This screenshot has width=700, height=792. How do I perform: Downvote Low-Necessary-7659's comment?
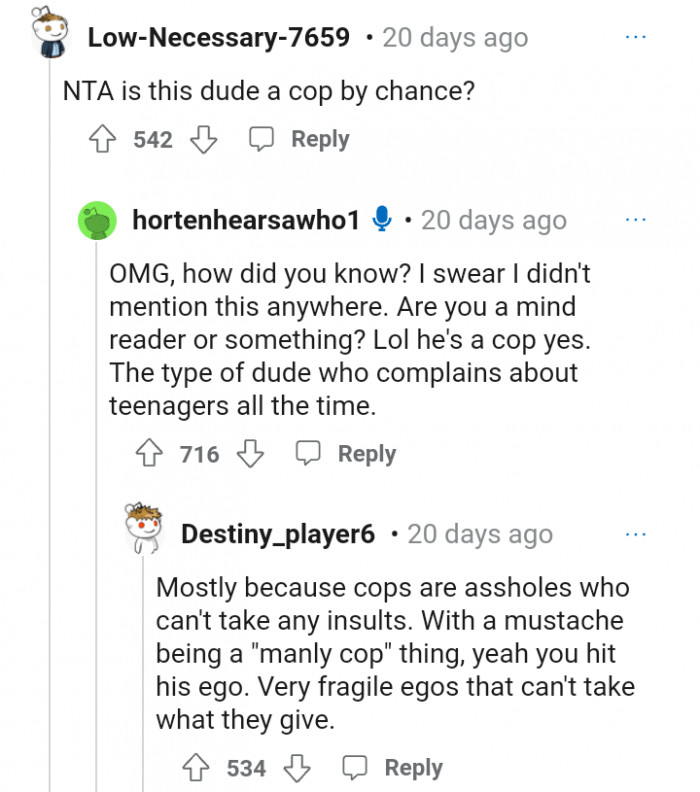203,140
